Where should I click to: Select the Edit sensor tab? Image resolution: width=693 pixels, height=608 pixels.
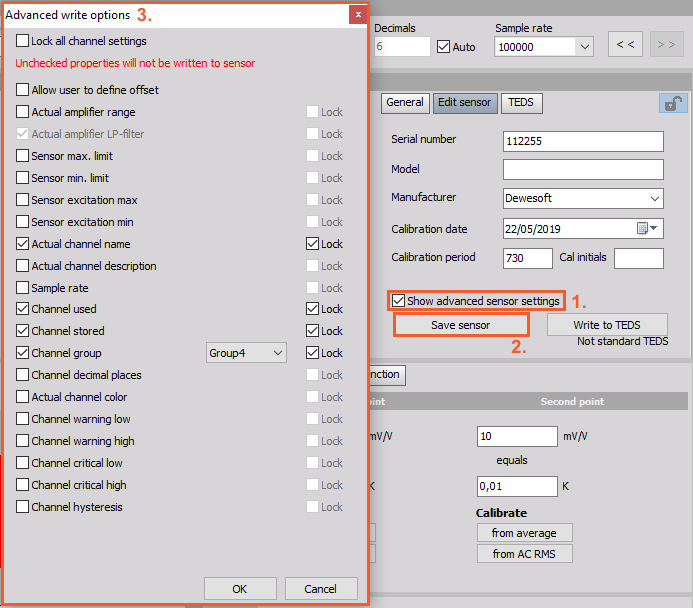[465, 103]
